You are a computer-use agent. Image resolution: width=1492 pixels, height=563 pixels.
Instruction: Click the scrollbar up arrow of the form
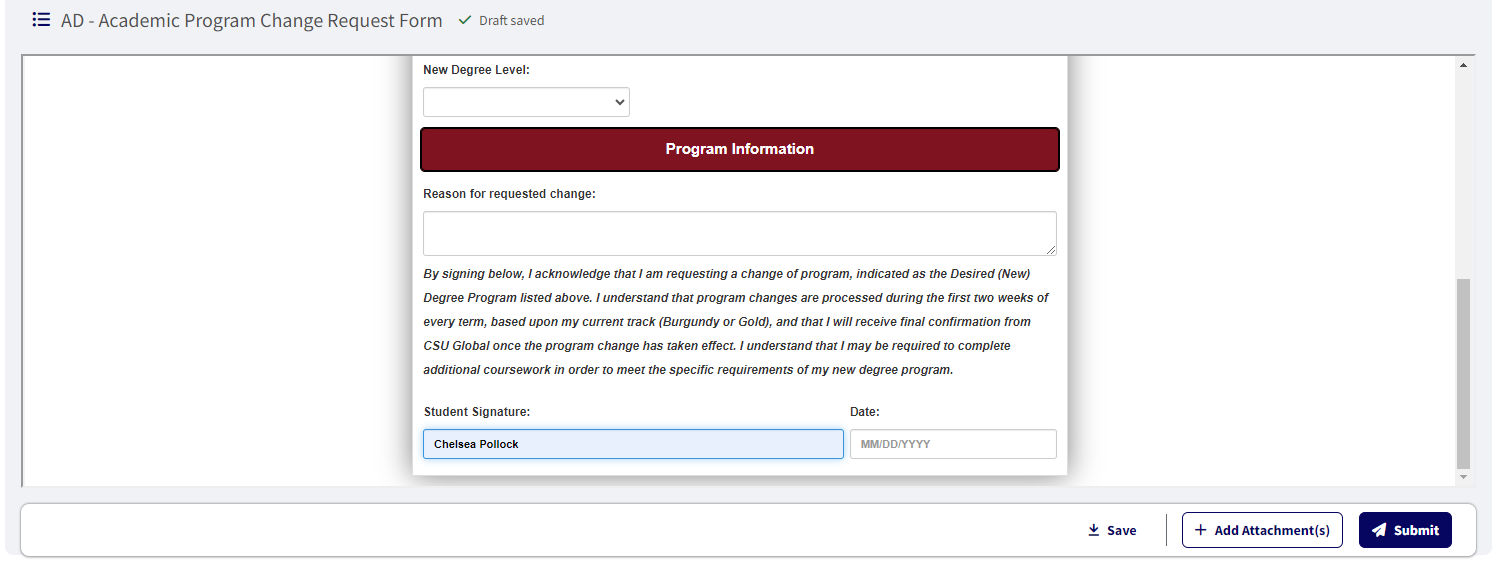coord(1464,66)
